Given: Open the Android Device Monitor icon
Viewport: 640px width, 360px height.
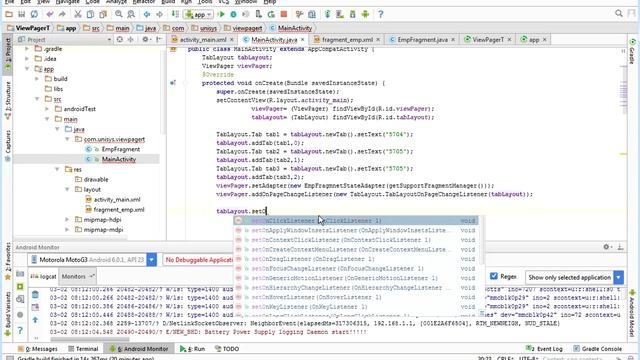Looking at the screenshot, I should (365, 14).
